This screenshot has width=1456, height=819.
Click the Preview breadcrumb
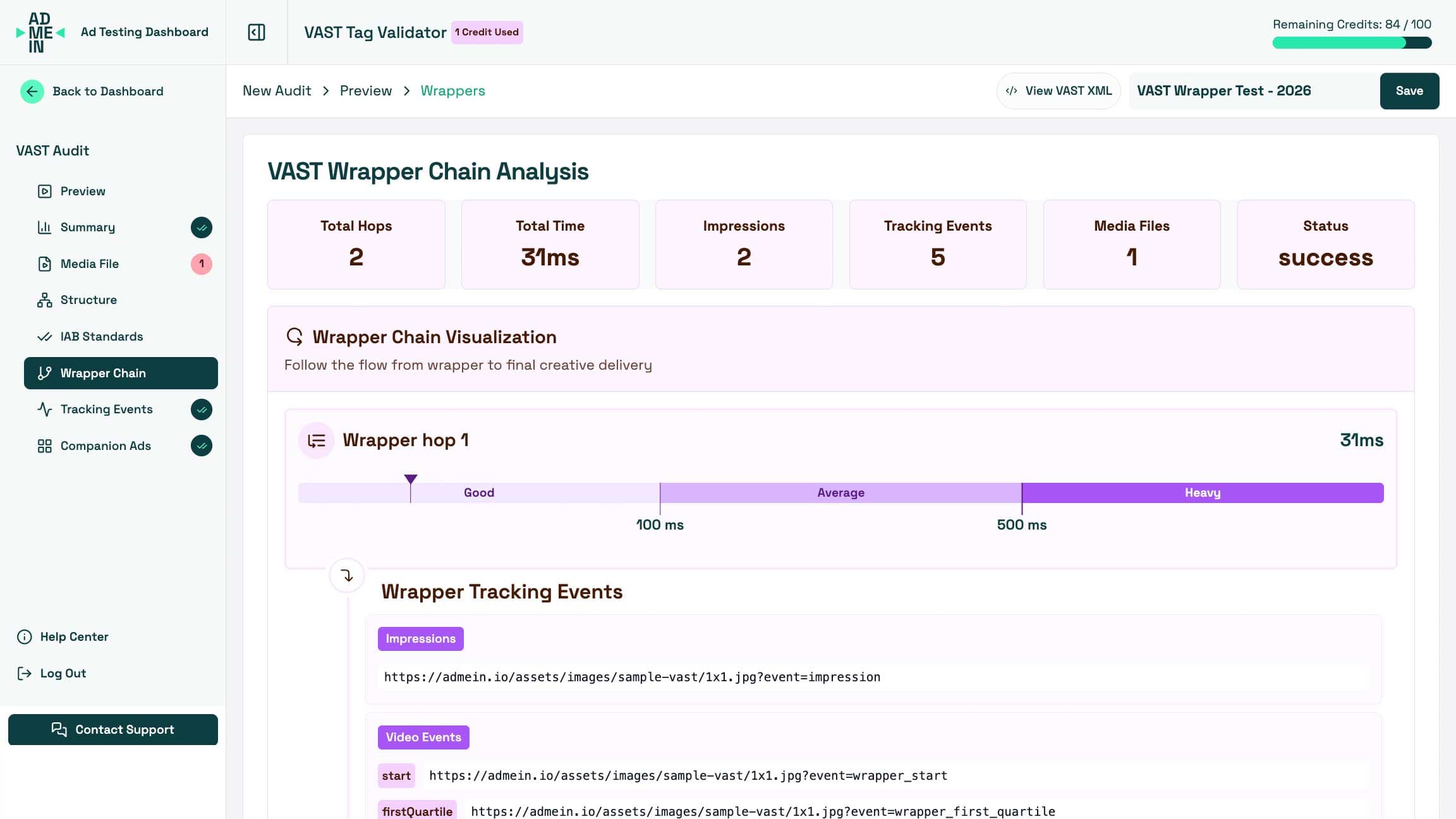pyautogui.click(x=366, y=90)
